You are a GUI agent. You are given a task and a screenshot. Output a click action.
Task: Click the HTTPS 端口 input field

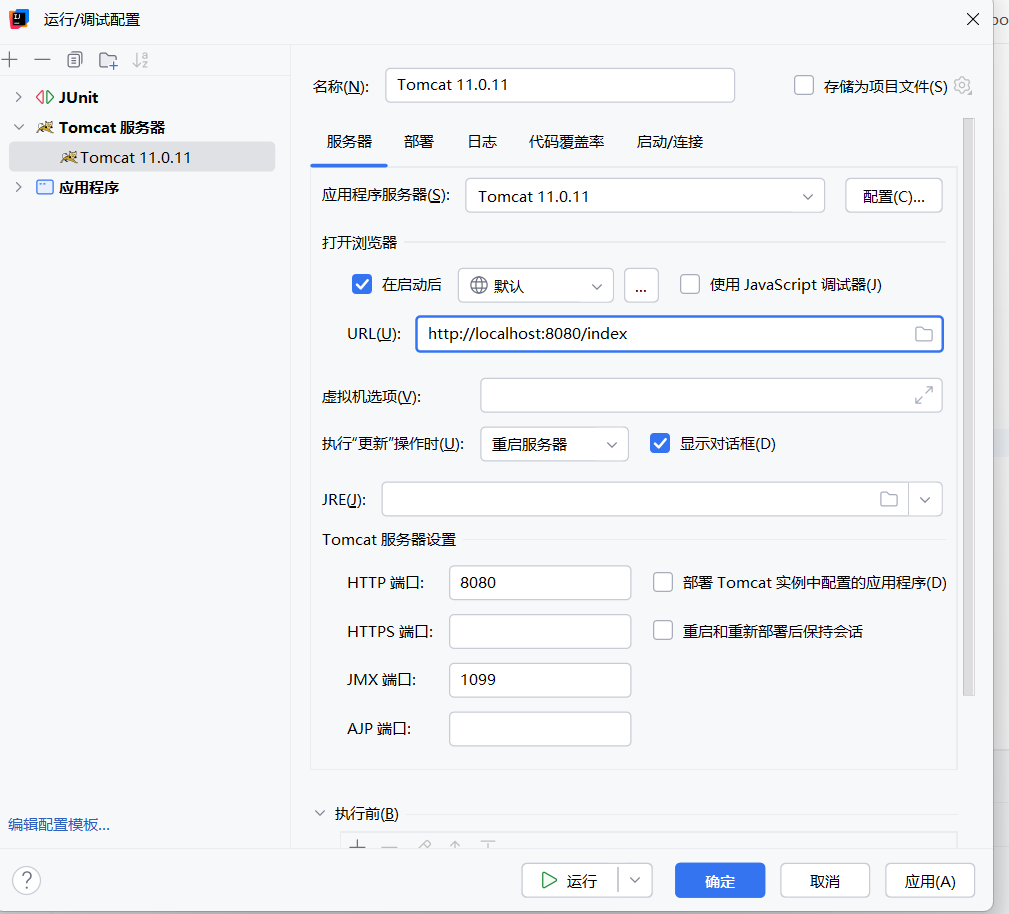coord(540,631)
